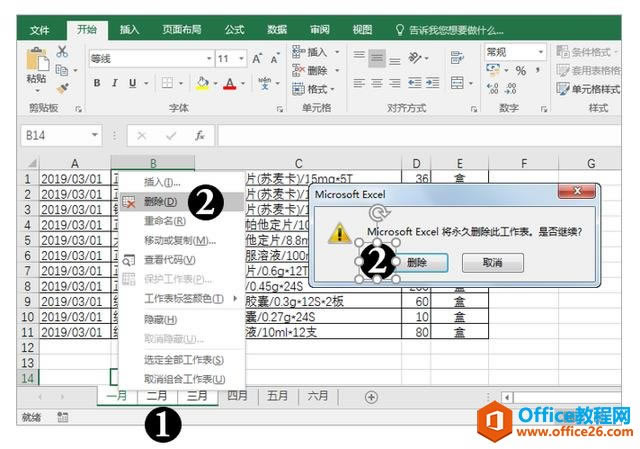Apply comma style
Image resolution: width=640 pixels, height=449 pixels.
pyautogui.click(x=538, y=70)
